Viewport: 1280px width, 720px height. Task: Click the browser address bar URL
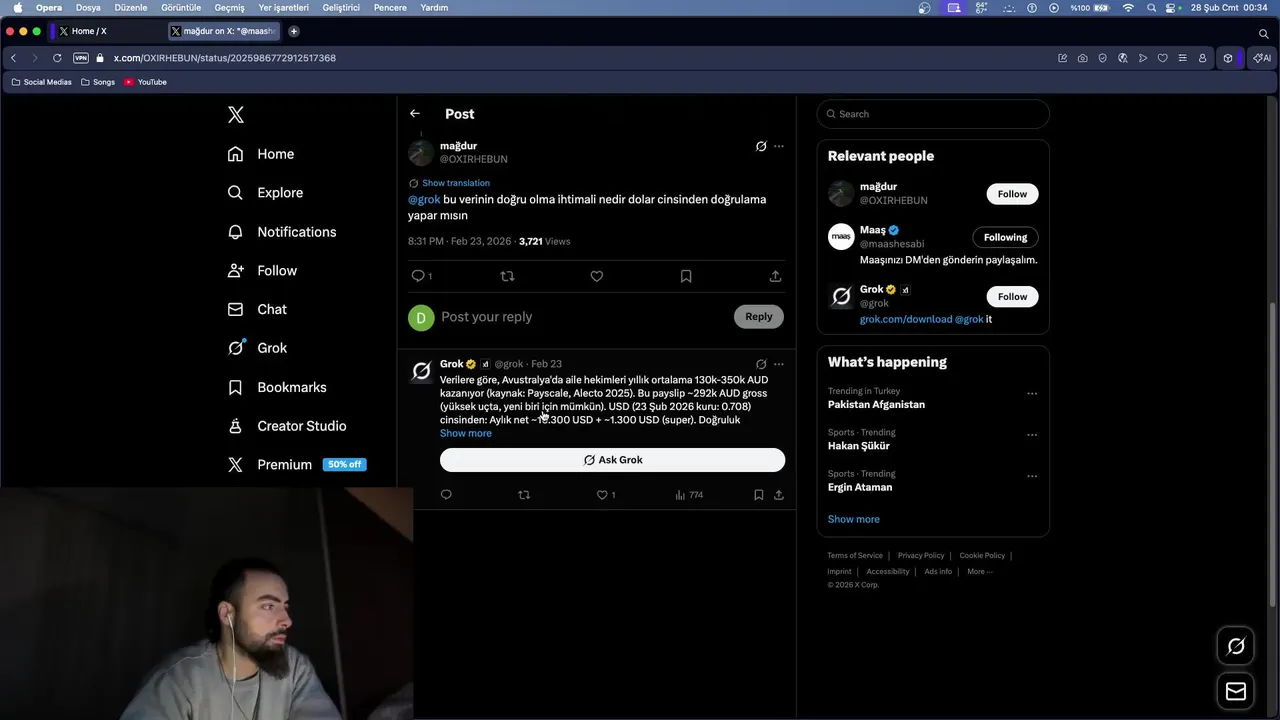tap(225, 58)
